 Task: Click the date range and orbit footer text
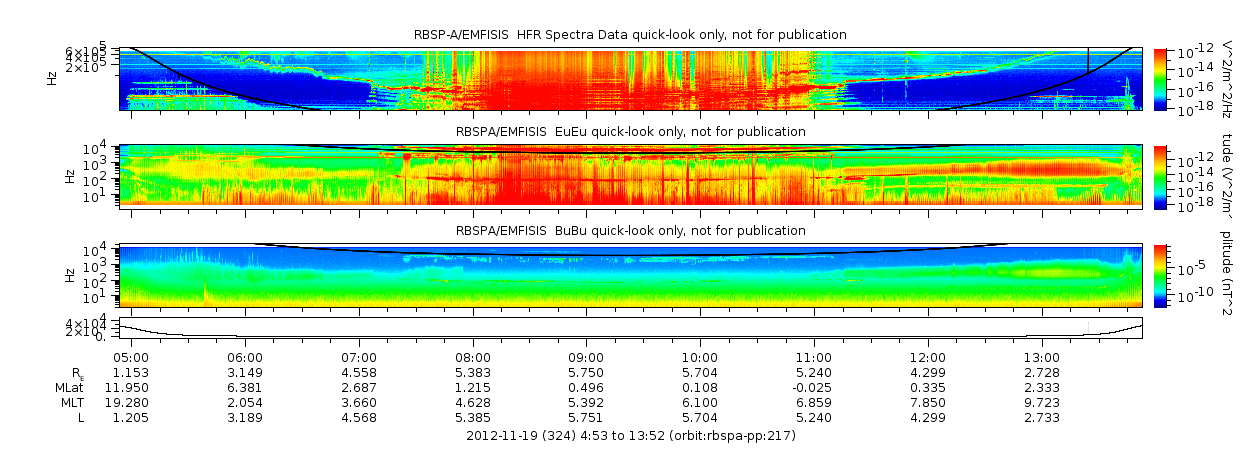click(x=630, y=436)
